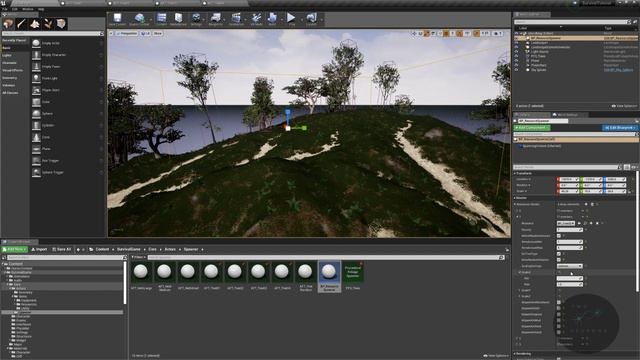The width and height of the screenshot is (640, 360).
Task: Click the Save All button
Action: click(x=61, y=249)
